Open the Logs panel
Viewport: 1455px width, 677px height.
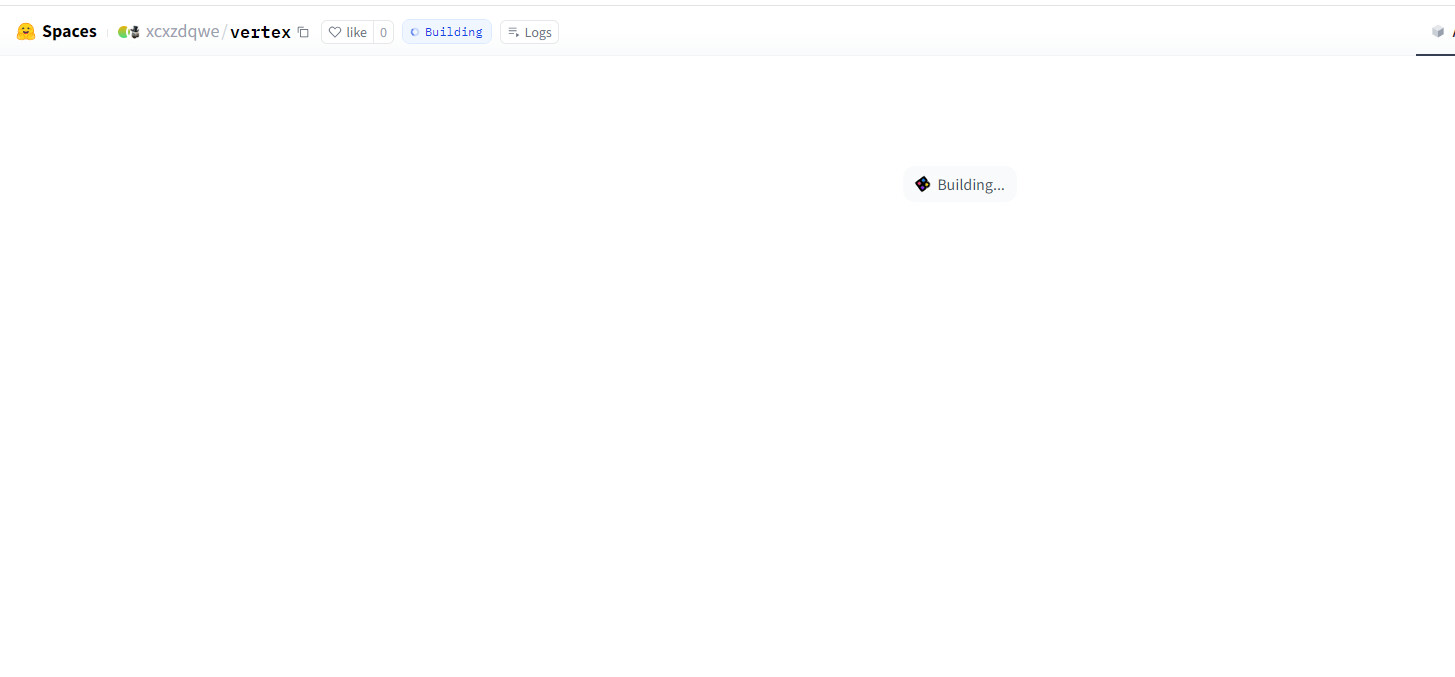point(537,32)
